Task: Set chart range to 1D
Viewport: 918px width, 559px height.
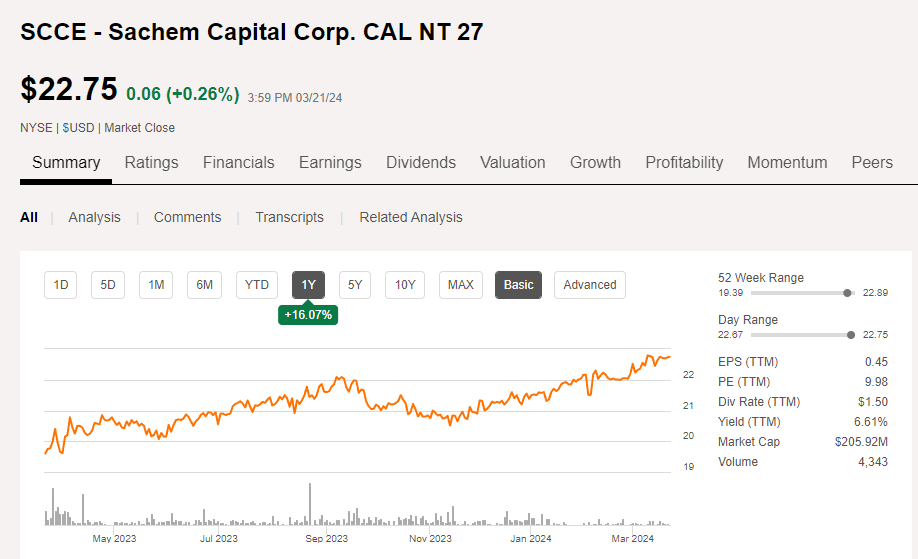Action: point(61,285)
